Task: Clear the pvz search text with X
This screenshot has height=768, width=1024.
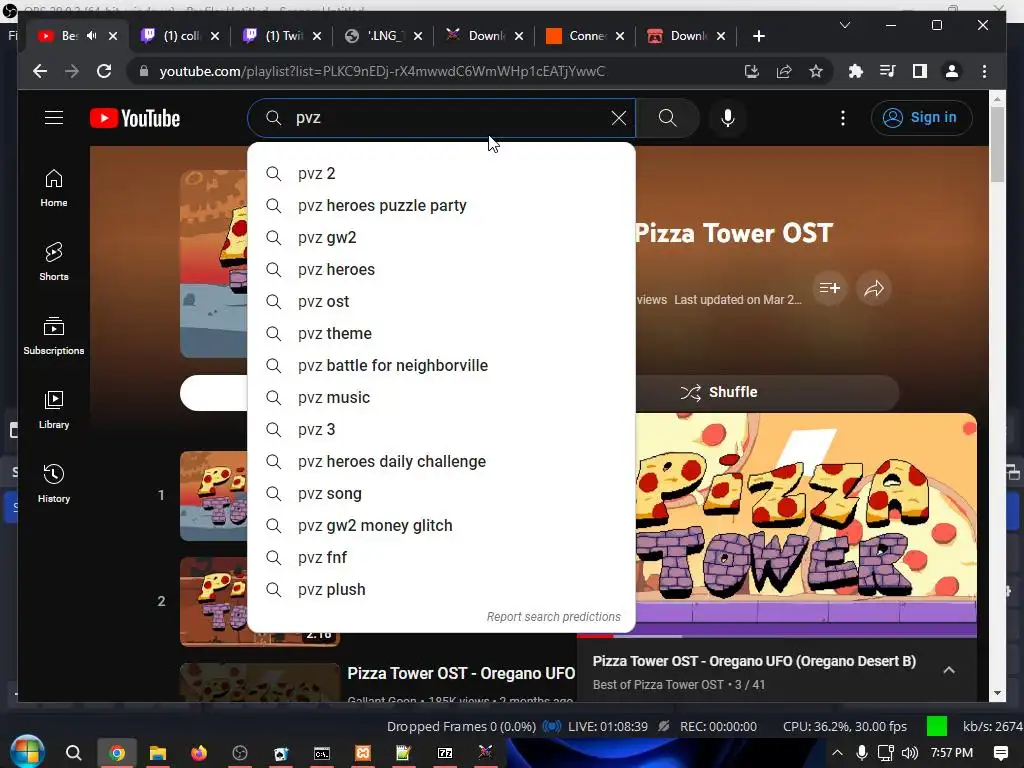Action: [618, 118]
